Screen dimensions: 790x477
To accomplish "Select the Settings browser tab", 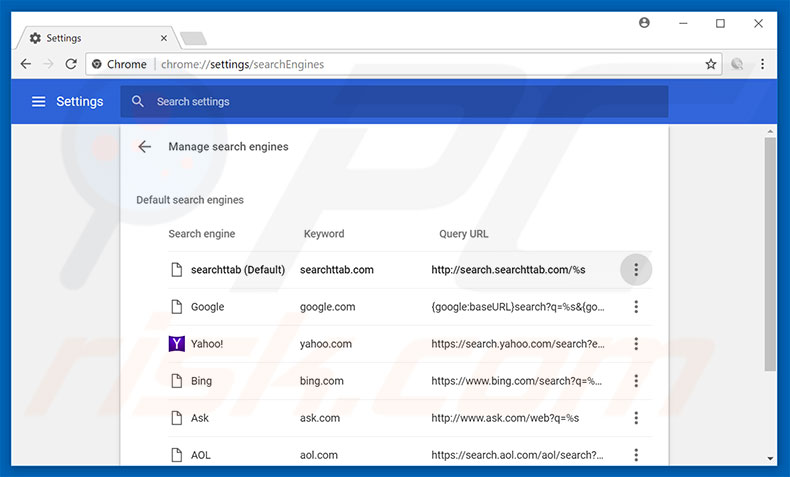I will click(97, 38).
